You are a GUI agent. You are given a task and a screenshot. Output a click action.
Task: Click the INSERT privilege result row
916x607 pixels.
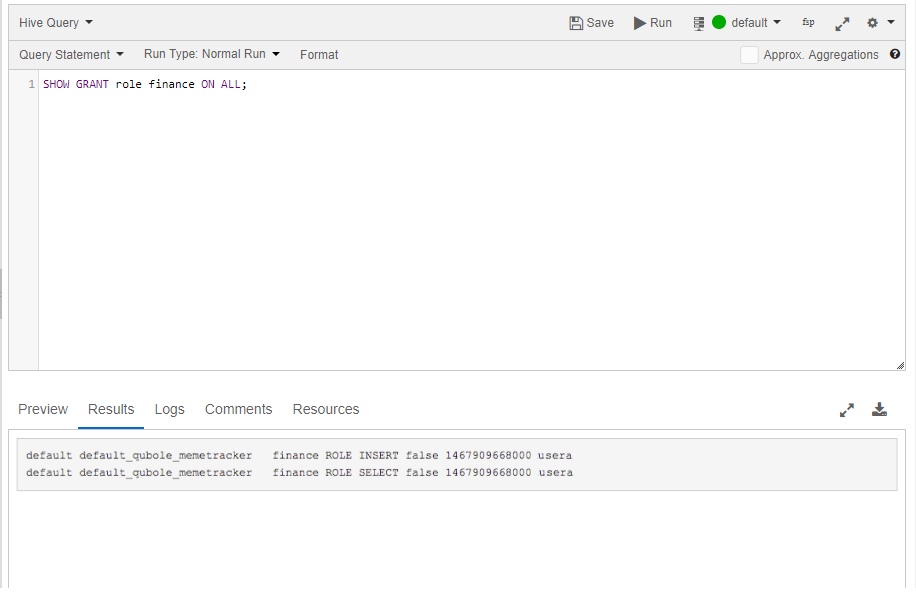coord(299,455)
